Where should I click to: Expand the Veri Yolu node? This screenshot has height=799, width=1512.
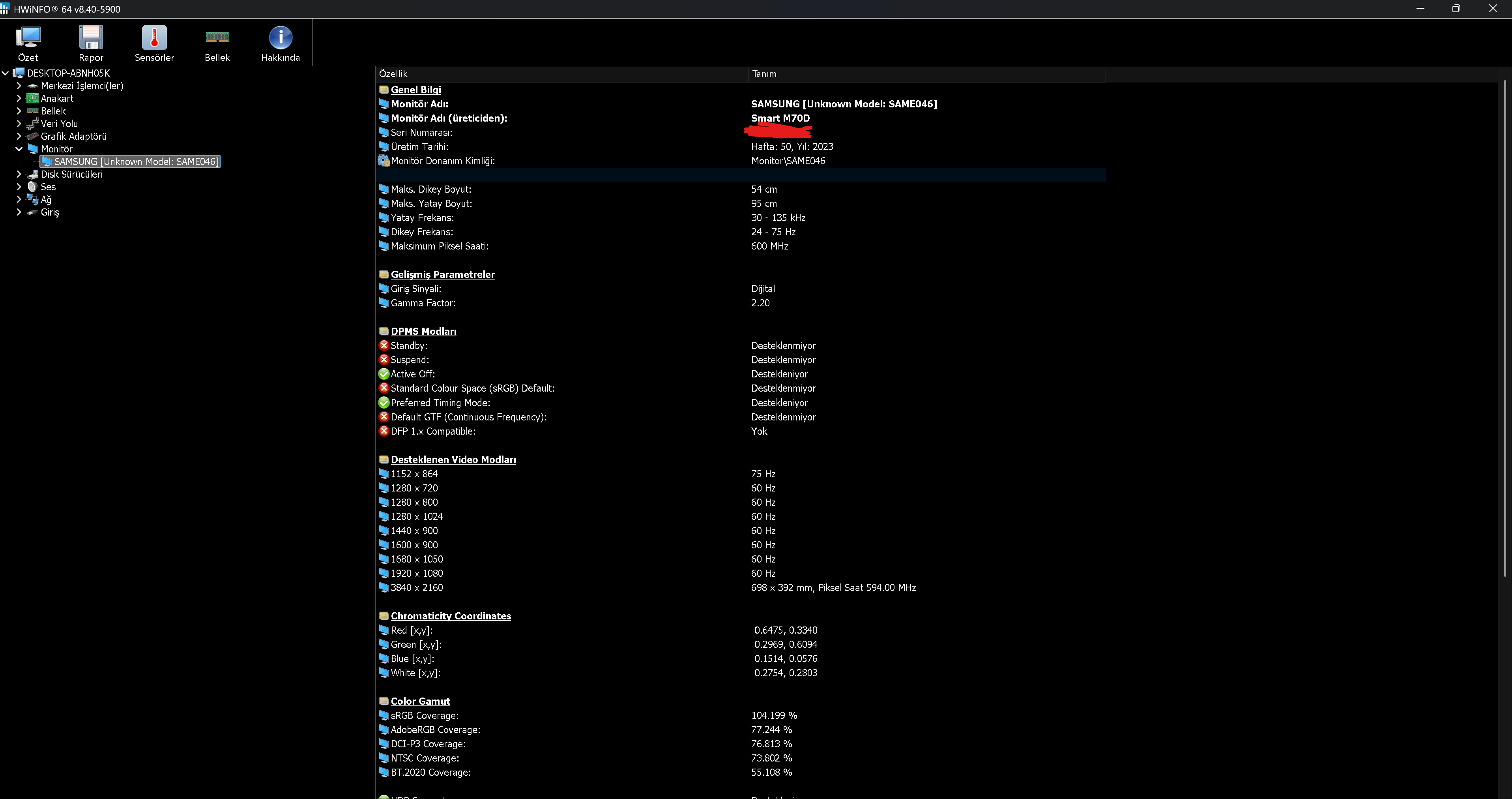[x=19, y=123]
